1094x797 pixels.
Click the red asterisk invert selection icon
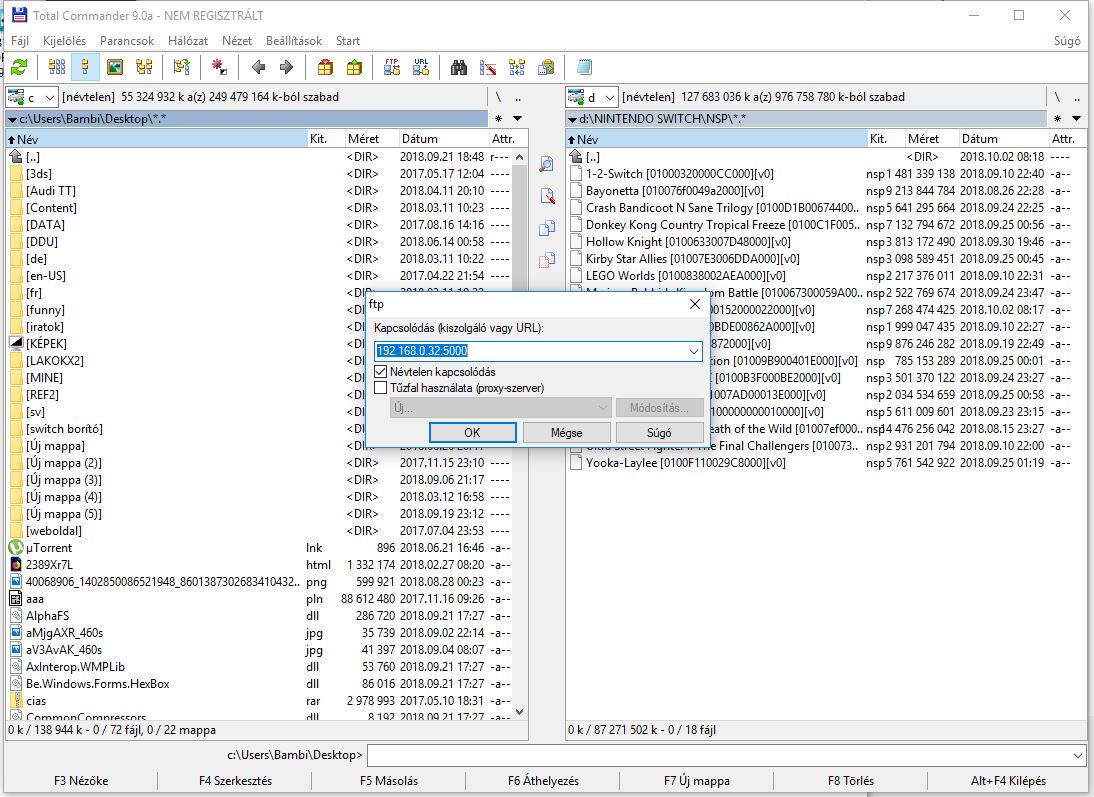[x=219, y=68]
